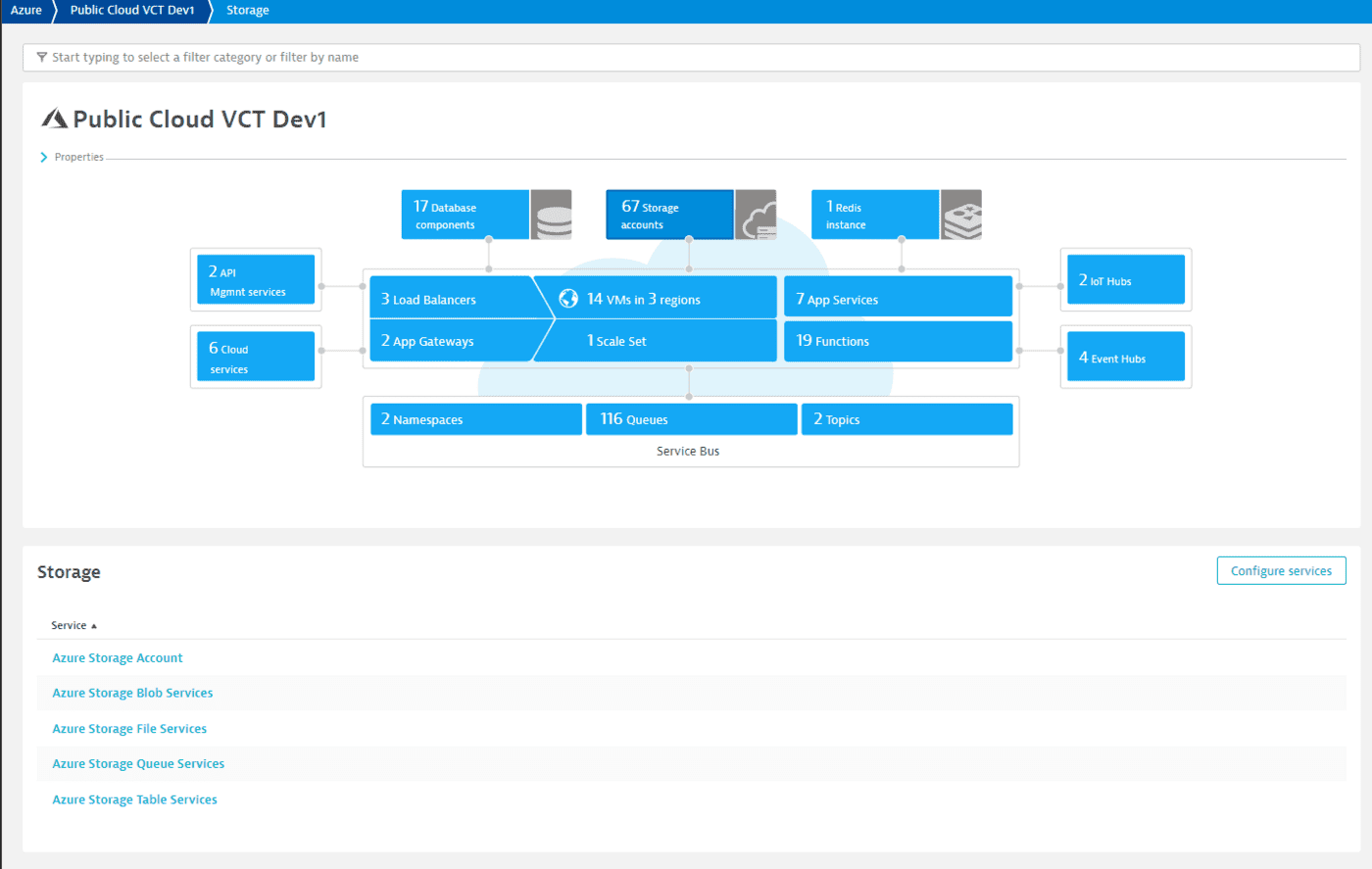Click Configure services button
The image size is (1372, 869).
pos(1281,570)
